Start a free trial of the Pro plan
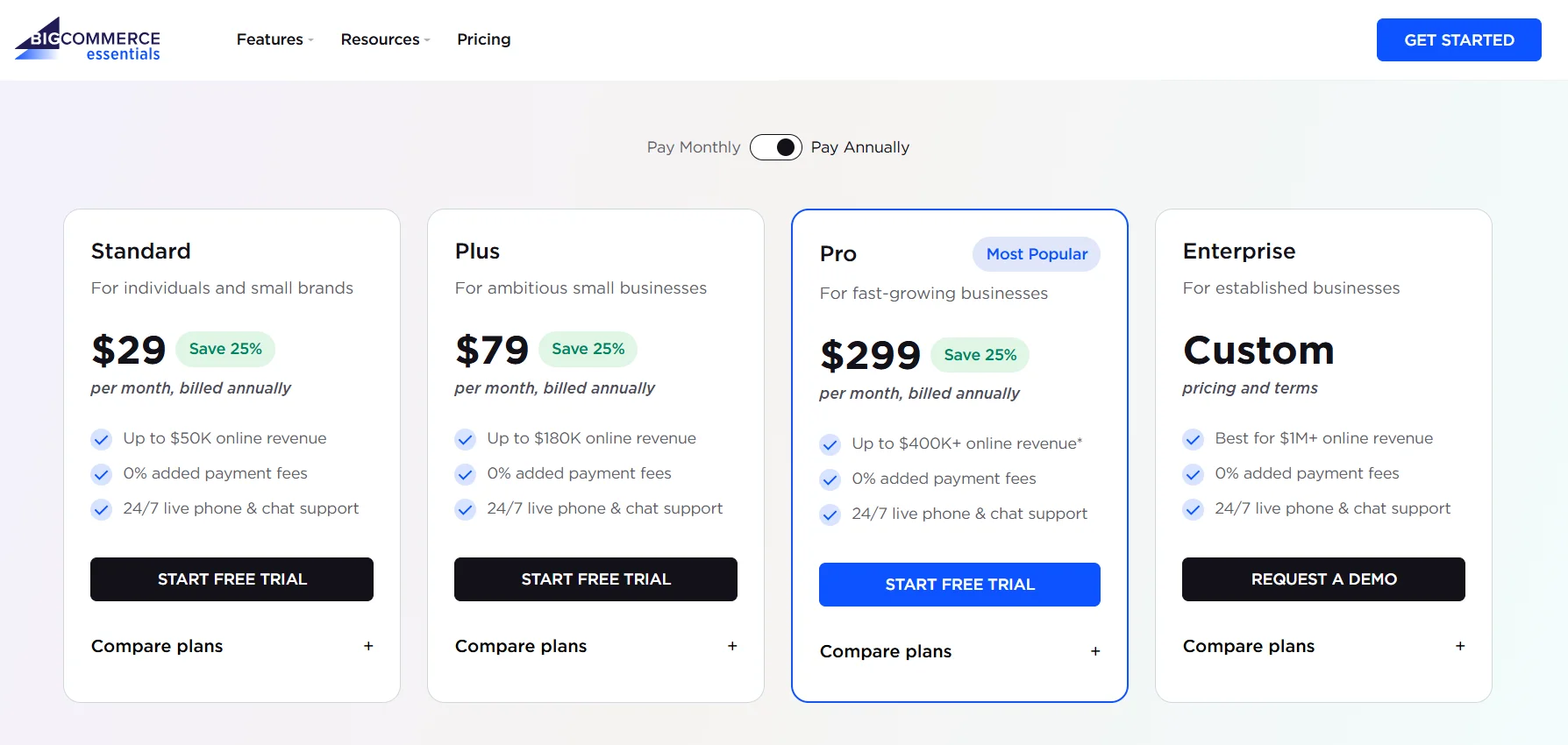 point(959,584)
